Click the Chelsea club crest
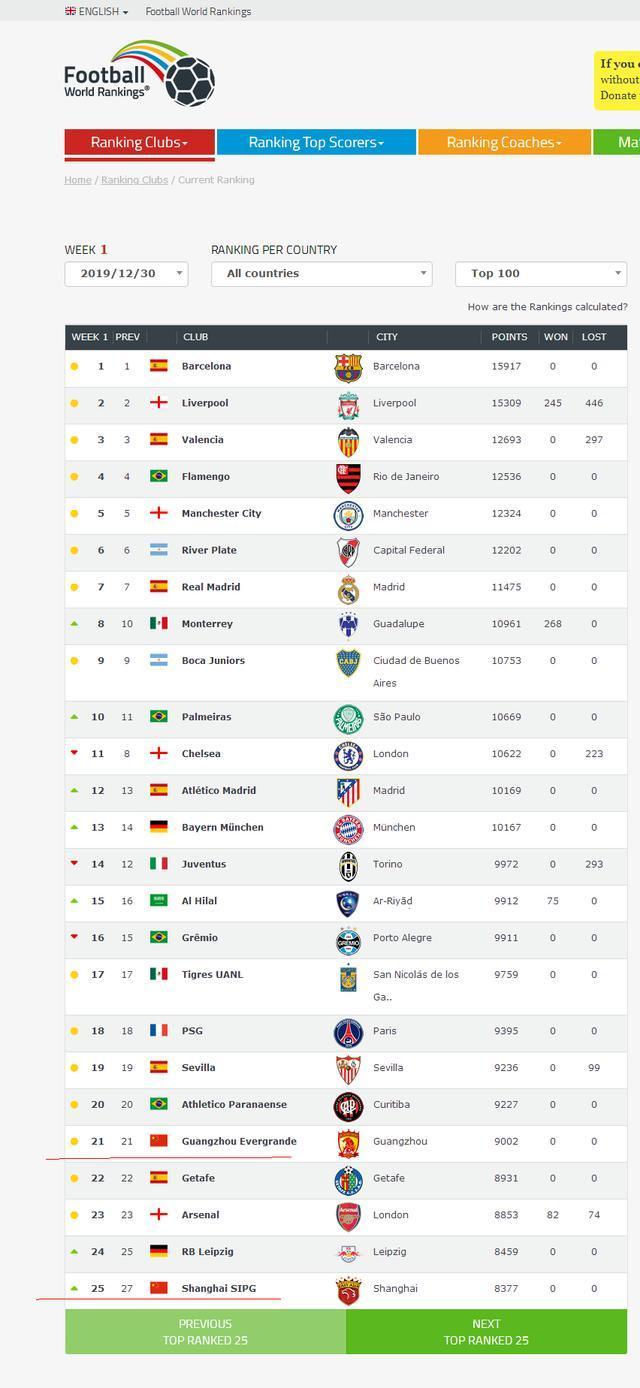Screen dimensions: 640x1388 [348, 755]
